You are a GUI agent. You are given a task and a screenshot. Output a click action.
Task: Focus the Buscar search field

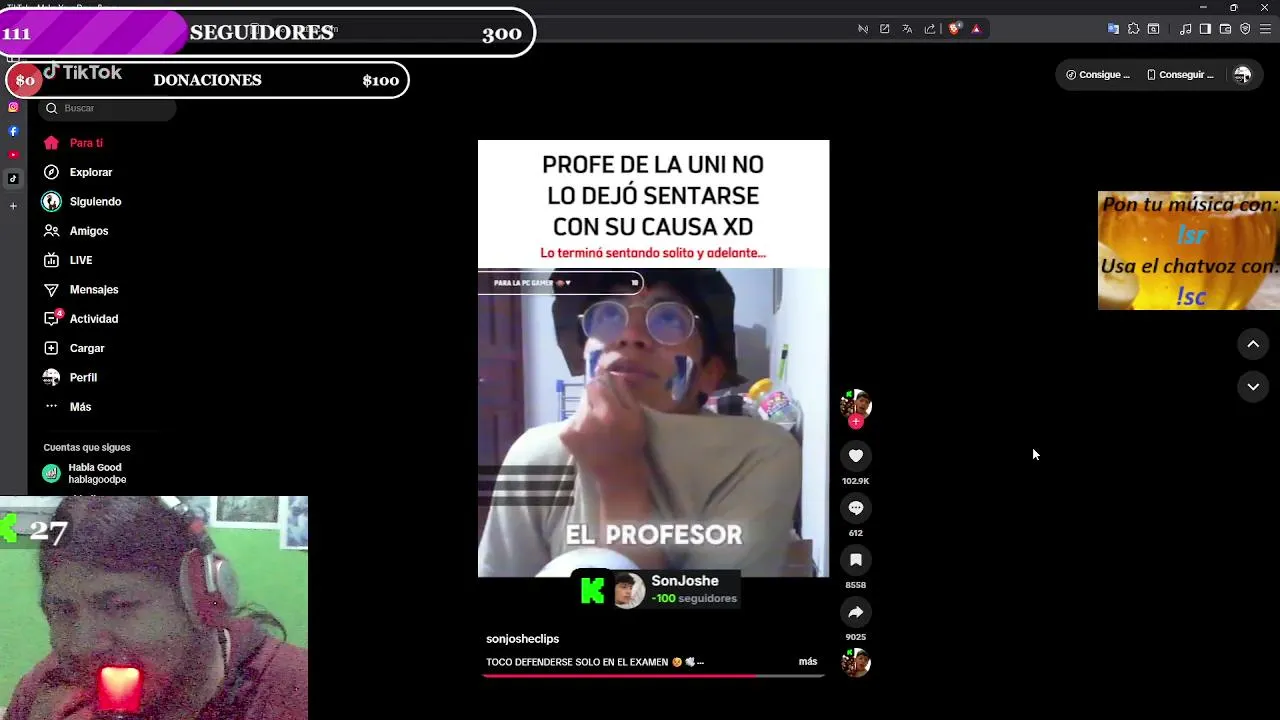point(108,108)
